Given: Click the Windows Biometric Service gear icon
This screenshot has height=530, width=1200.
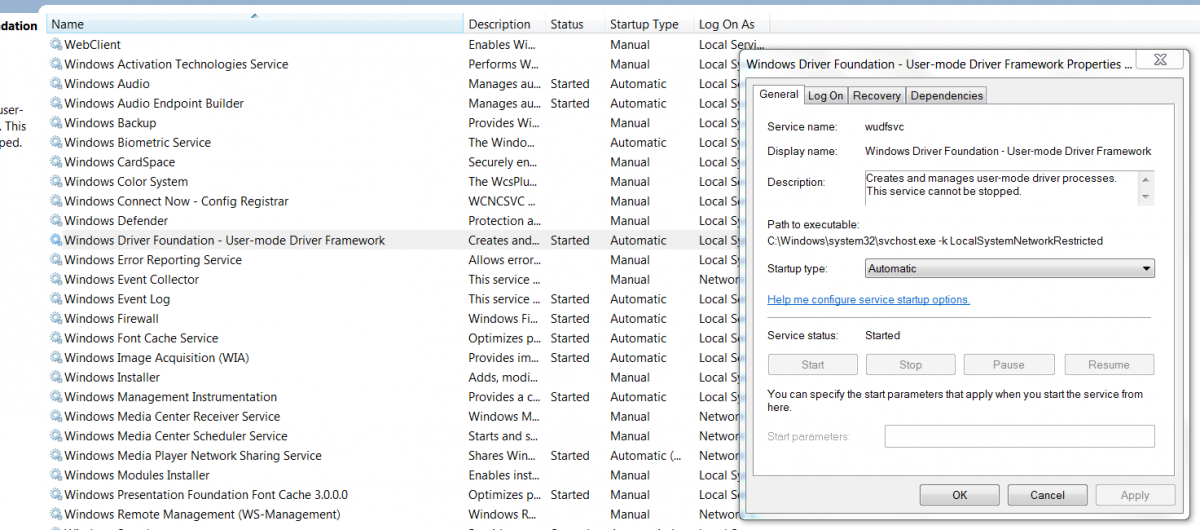Looking at the screenshot, I should click(x=56, y=143).
